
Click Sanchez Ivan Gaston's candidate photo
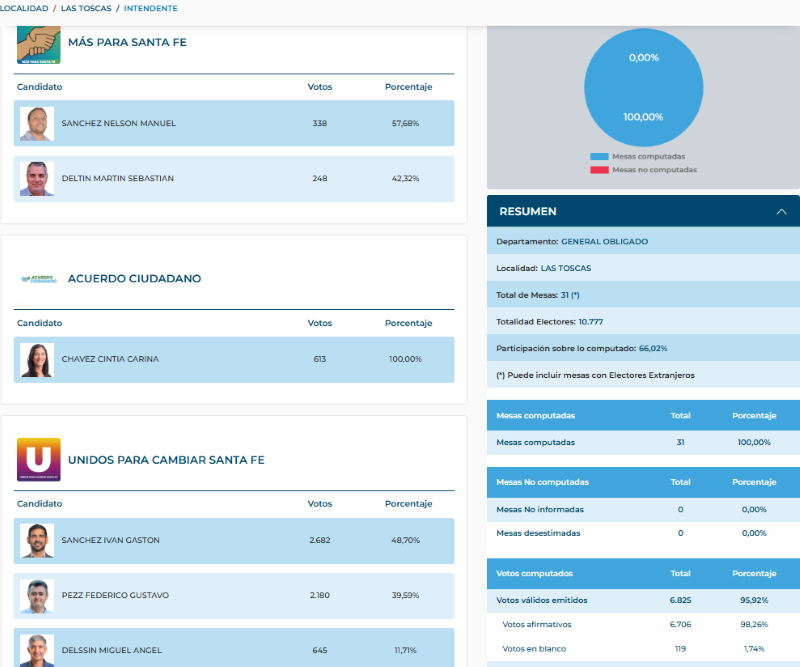[37, 541]
